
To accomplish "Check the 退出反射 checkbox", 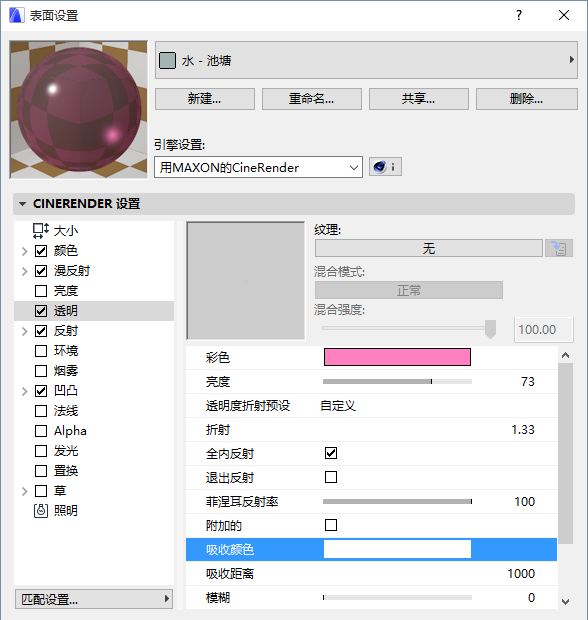I will coord(331,477).
